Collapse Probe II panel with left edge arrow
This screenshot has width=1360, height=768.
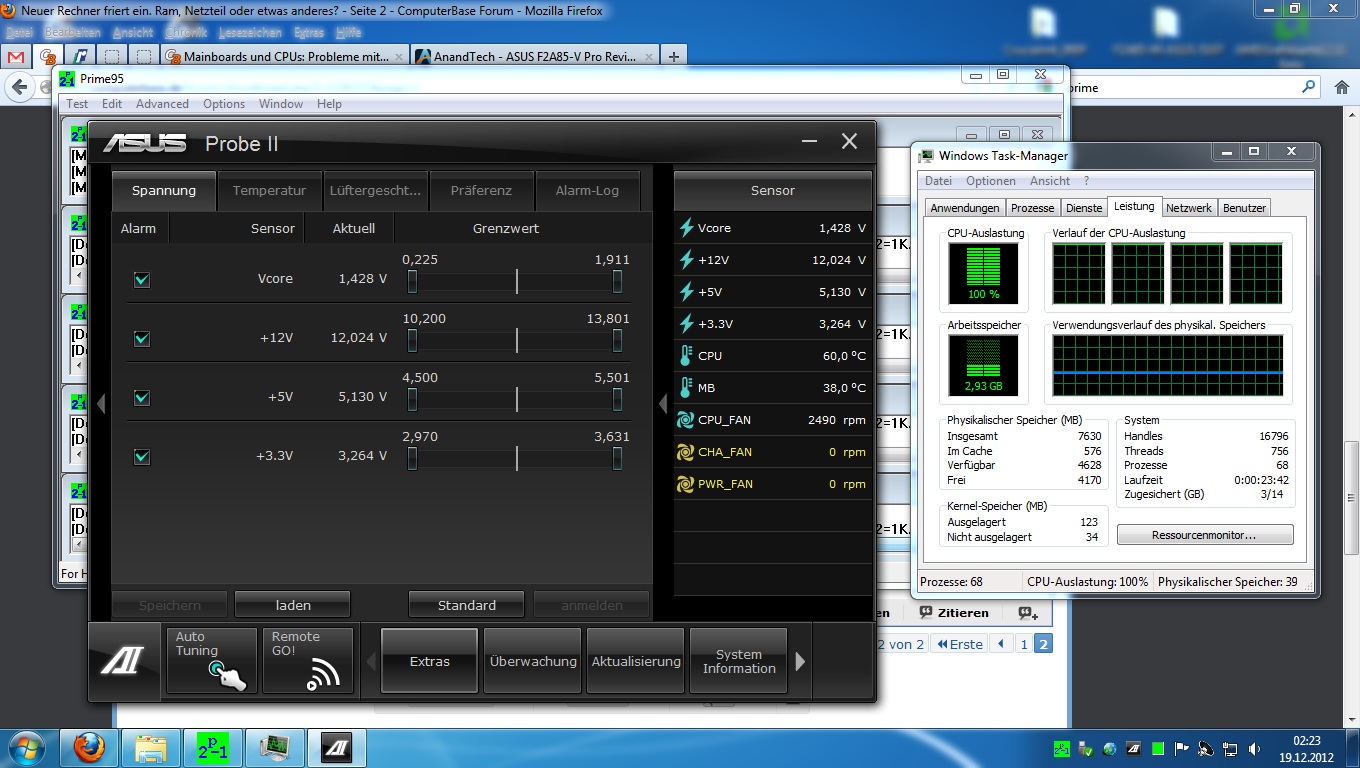[x=100, y=404]
